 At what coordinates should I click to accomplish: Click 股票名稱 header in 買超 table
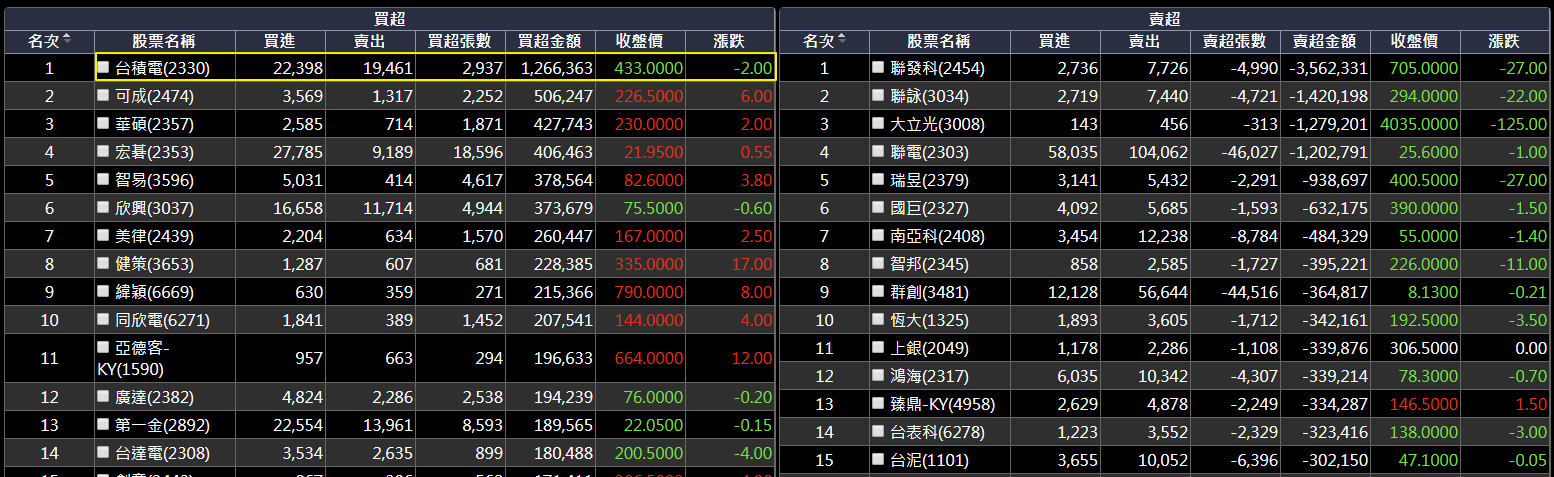[x=164, y=41]
